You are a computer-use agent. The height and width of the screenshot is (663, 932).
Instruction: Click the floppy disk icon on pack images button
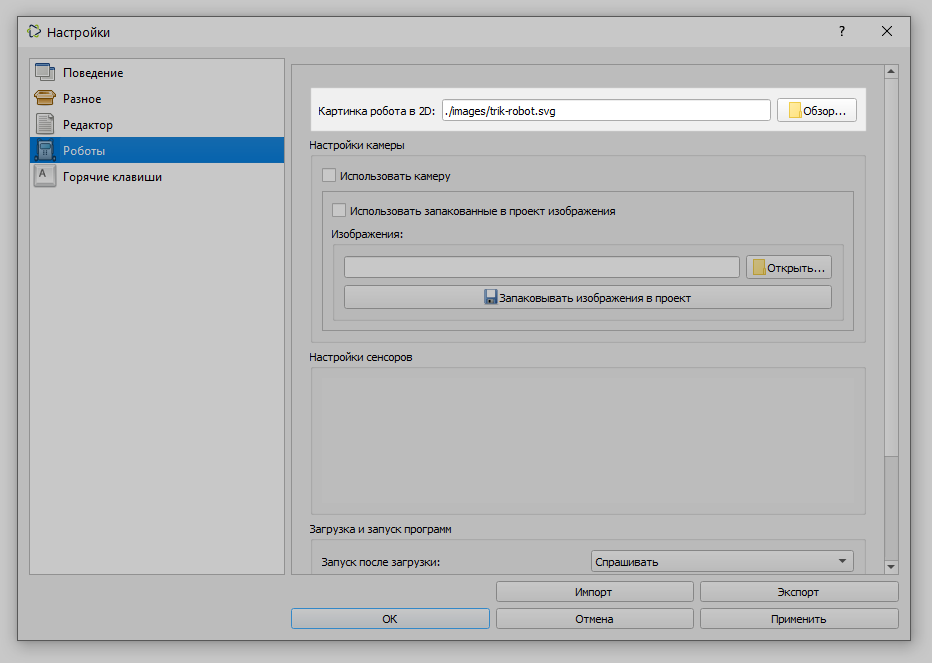coord(490,297)
